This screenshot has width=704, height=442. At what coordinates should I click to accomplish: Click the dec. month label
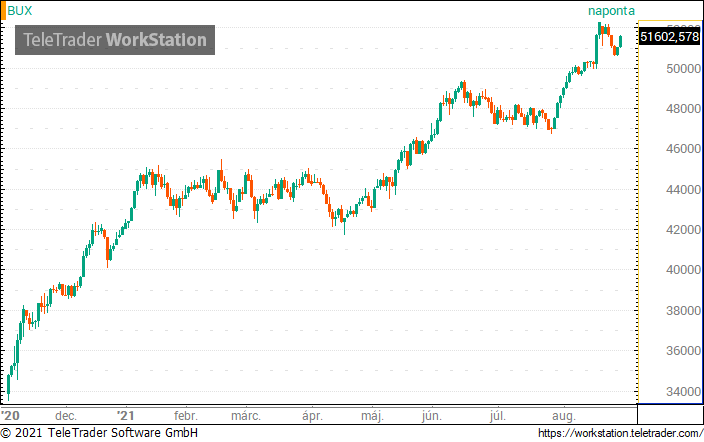(66, 416)
